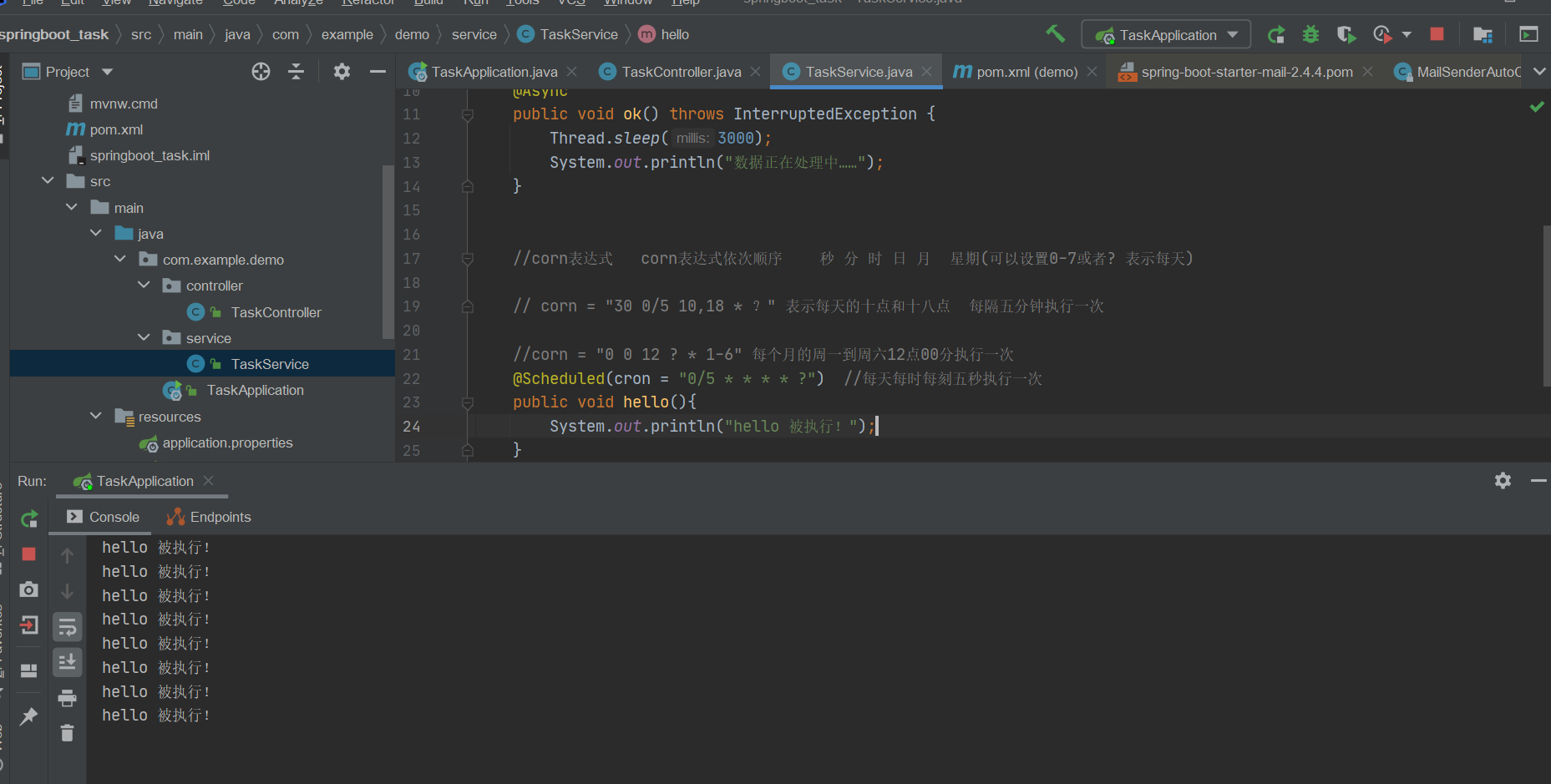Close the TaskController.java tab

coord(755,72)
